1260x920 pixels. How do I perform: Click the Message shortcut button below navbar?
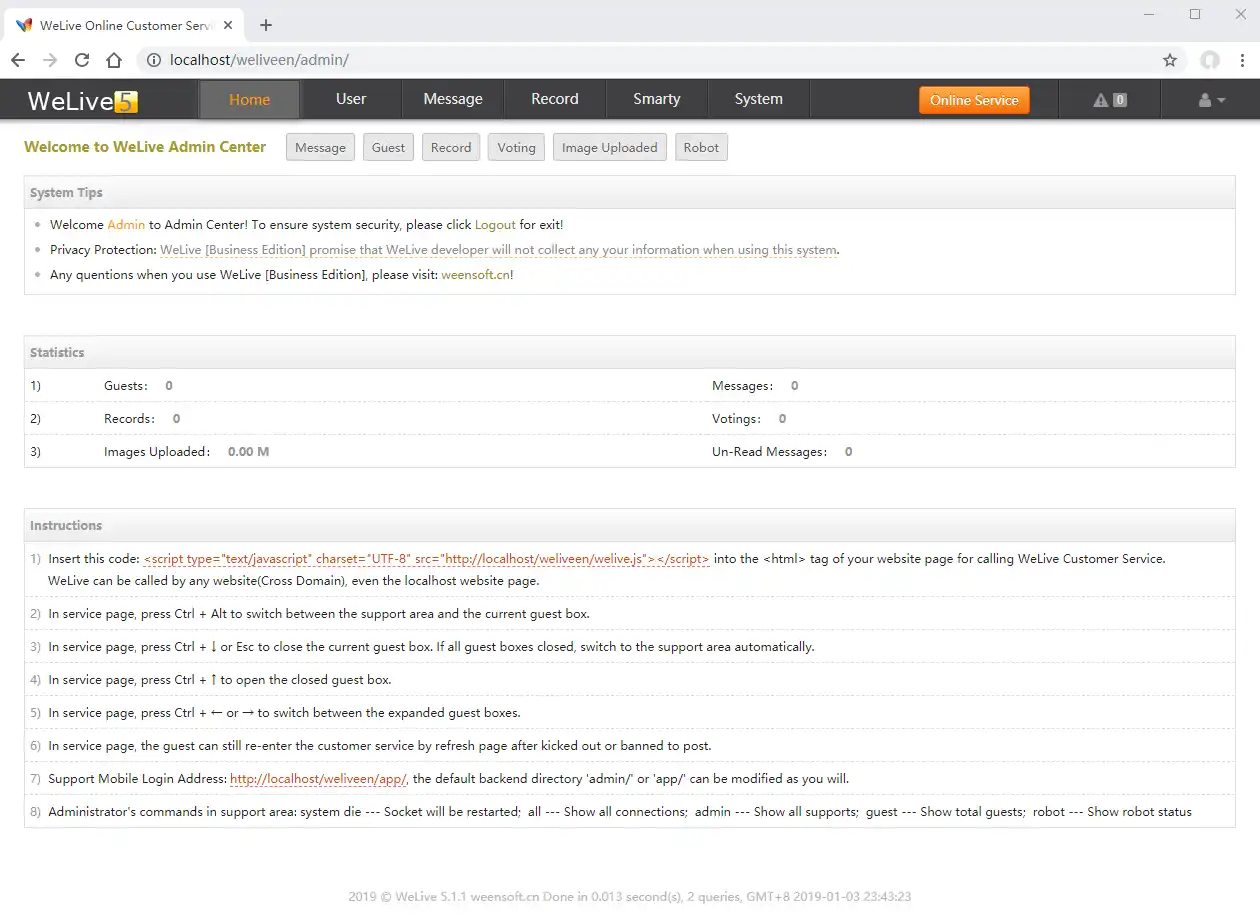click(x=320, y=147)
